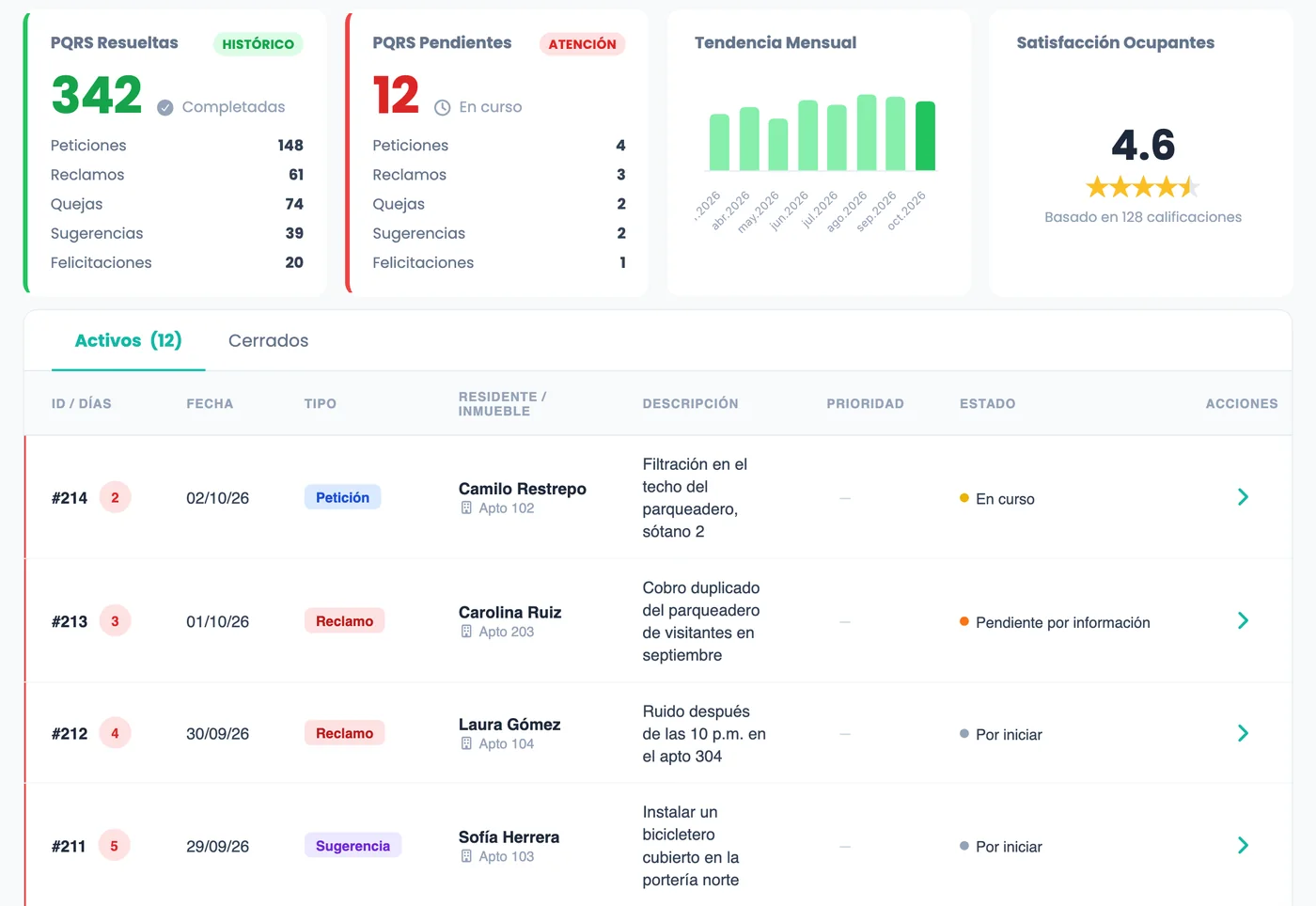Click the Reclamo tag on request #212
The width and height of the screenshot is (1316, 906).
(x=344, y=733)
